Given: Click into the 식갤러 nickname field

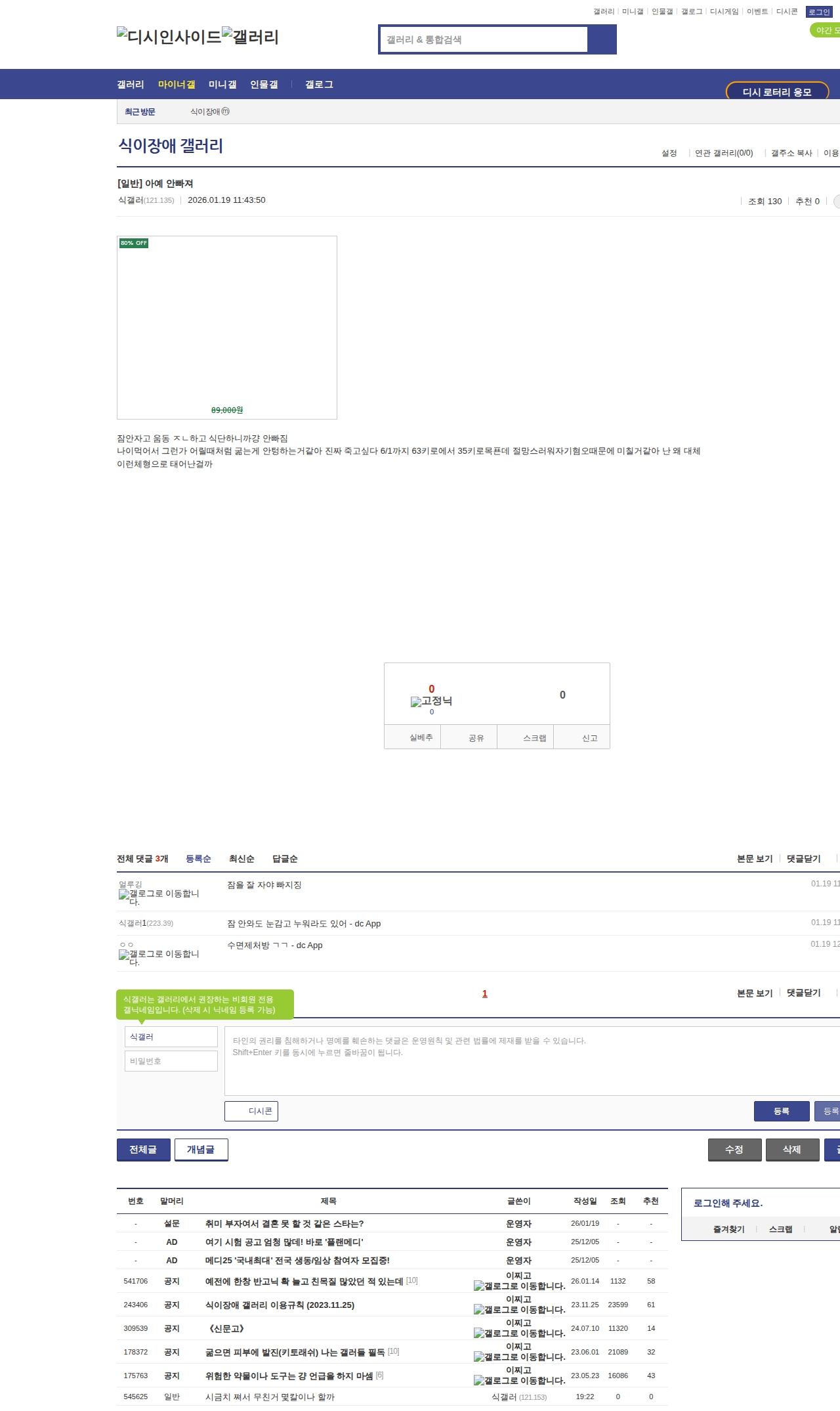Looking at the screenshot, I should click(171, 1037).
